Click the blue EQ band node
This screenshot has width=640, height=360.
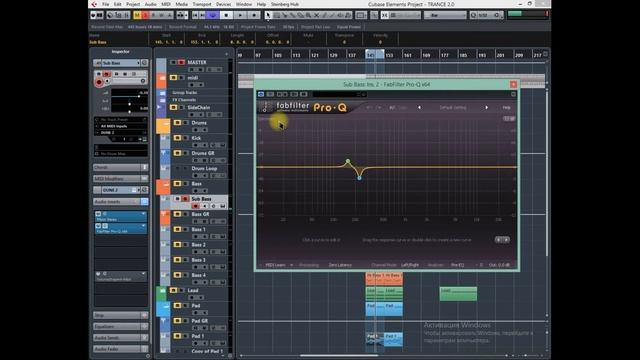click(359, 178)
